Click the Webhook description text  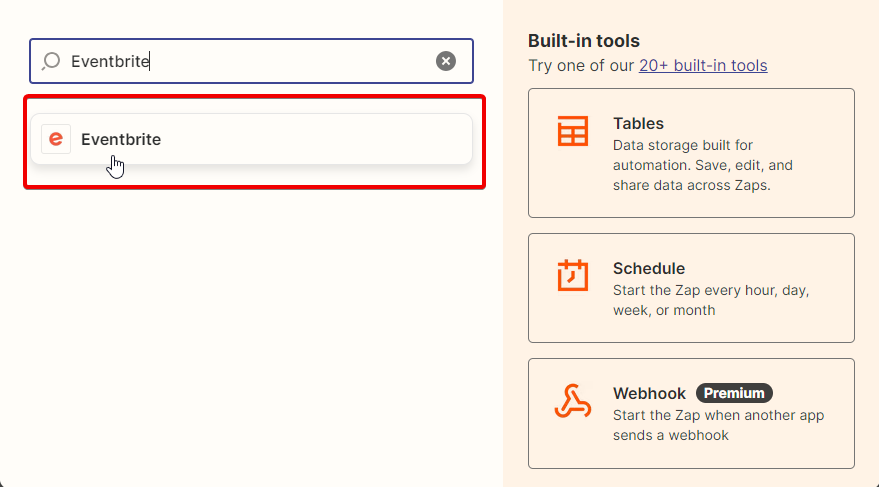tap(718, 425)
